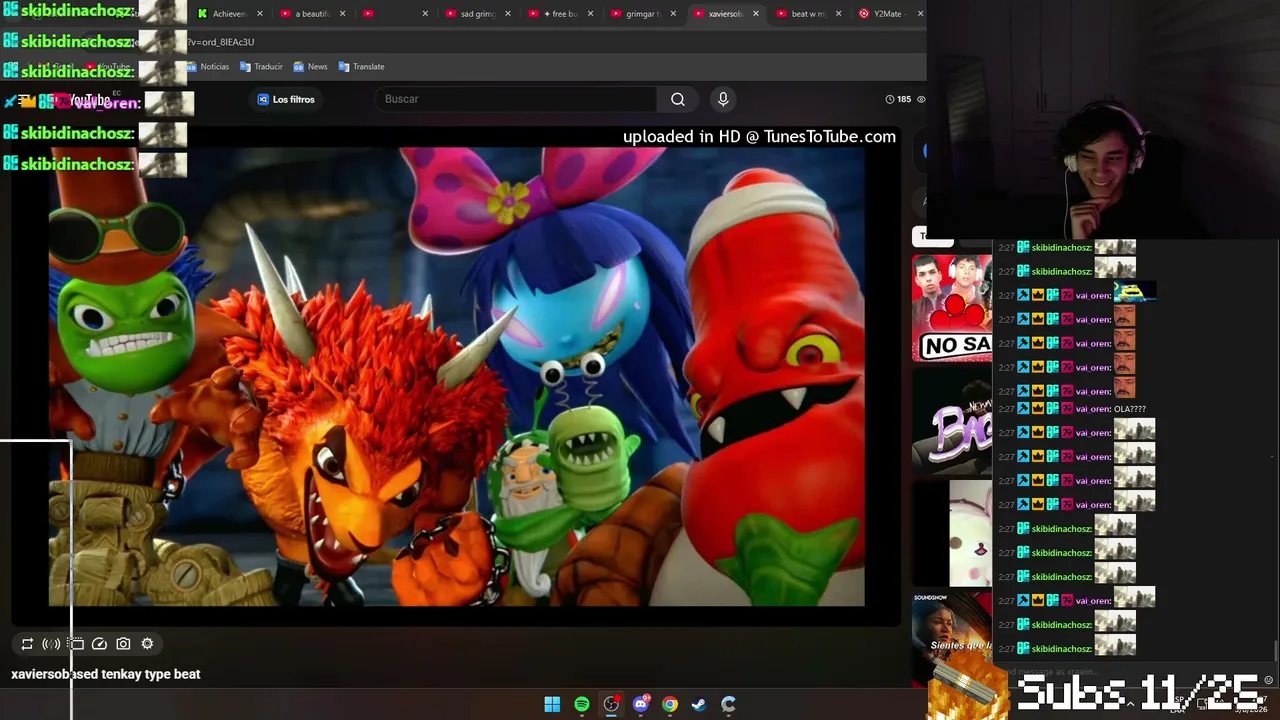Close the 'sad grimgar' tab

click(507, 14)
